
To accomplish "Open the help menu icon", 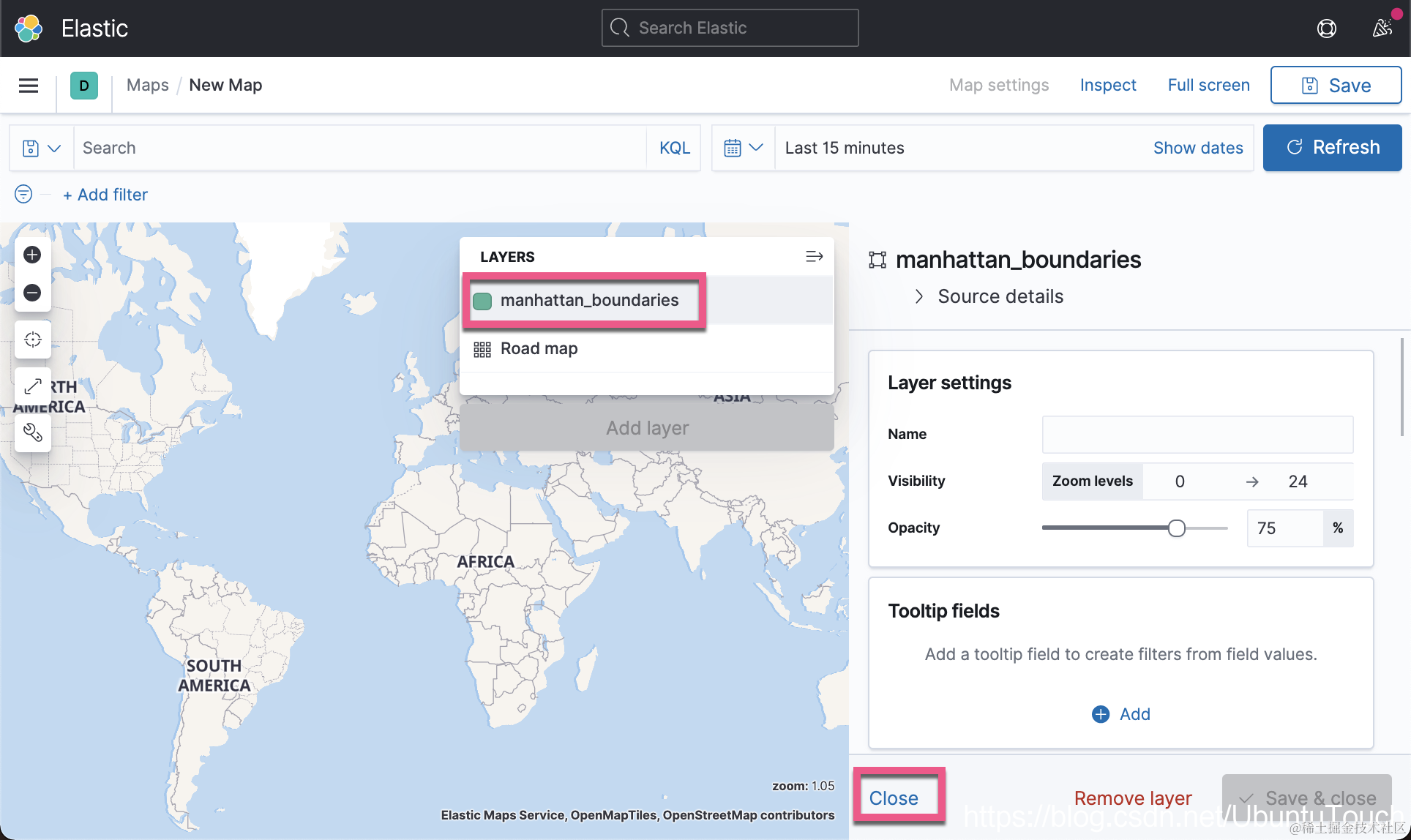I will (1326, 29).
